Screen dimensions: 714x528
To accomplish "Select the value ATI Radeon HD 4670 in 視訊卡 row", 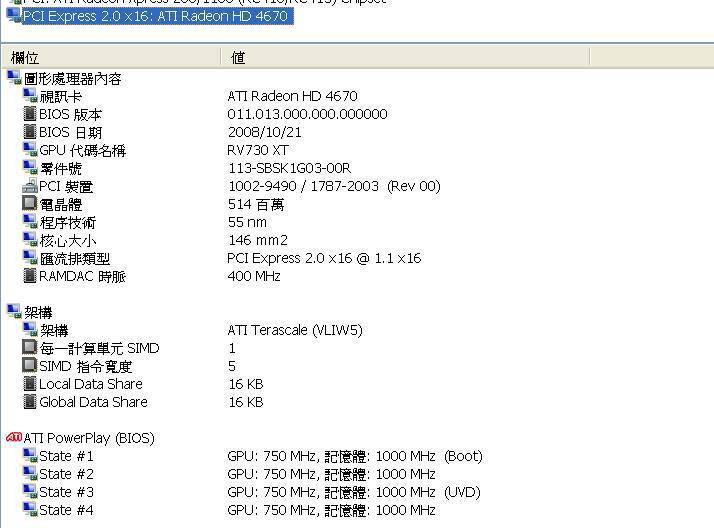I will (292, 96).
